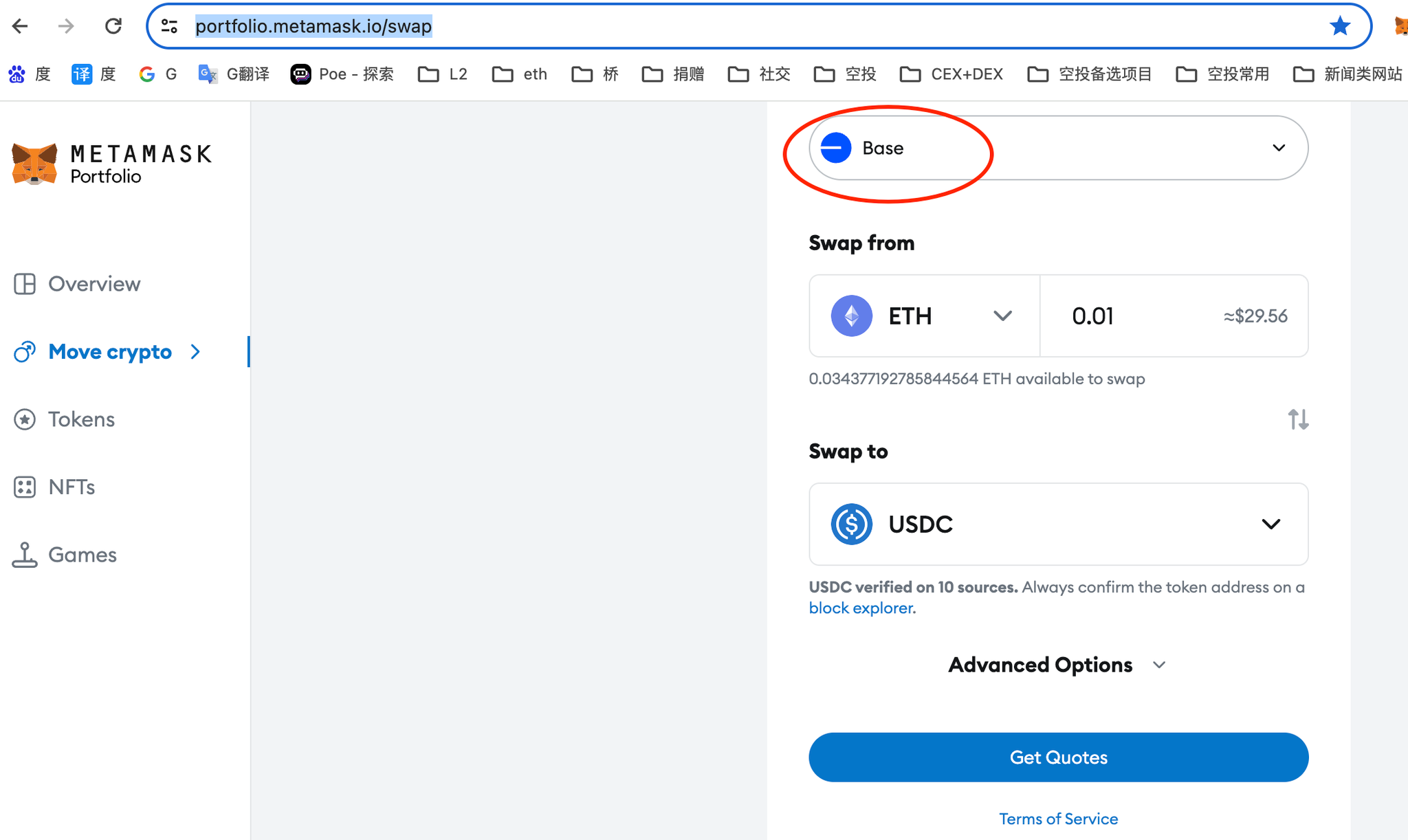Click the Get Quotes button
The image size is (1408, 840).
click(x=1058, y=758)
